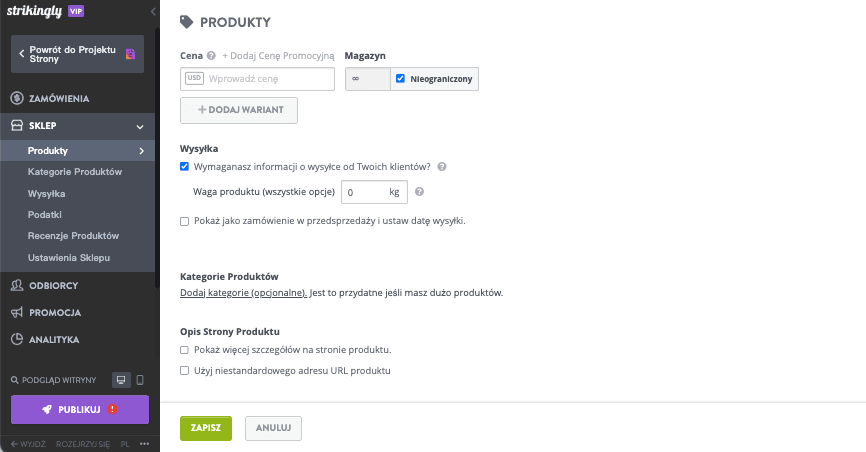Open Kategorie Produktów in sidebar
Screen dimensions: 866x452
pyautogui.click(x=75, y=172)
